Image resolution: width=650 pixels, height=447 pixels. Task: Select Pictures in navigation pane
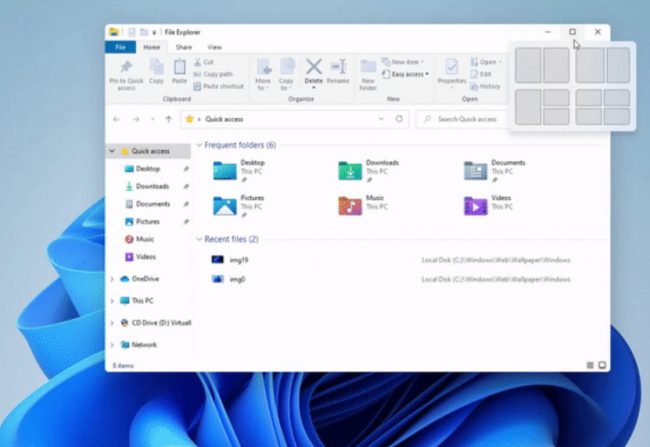point(148,221)
